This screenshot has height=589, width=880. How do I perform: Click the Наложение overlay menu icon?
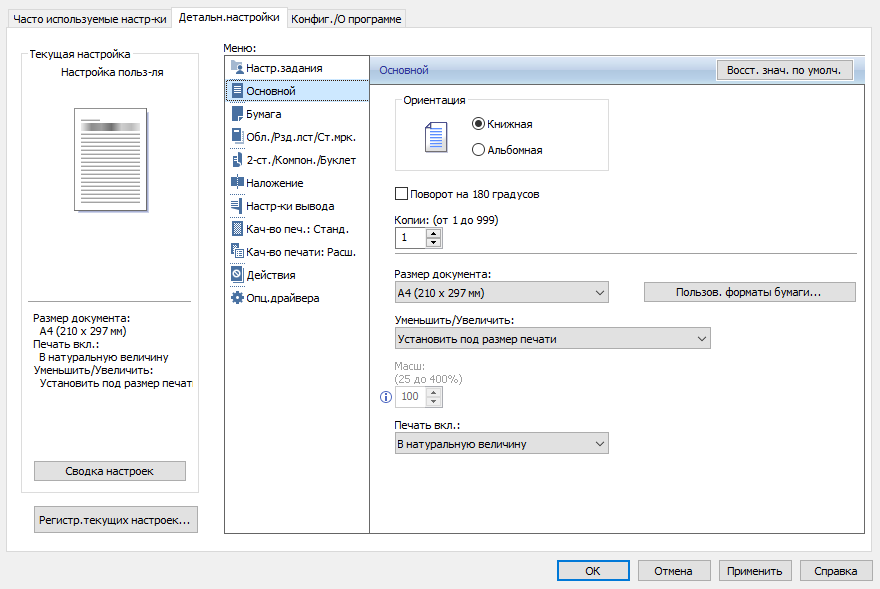click(x=237, y=183)
